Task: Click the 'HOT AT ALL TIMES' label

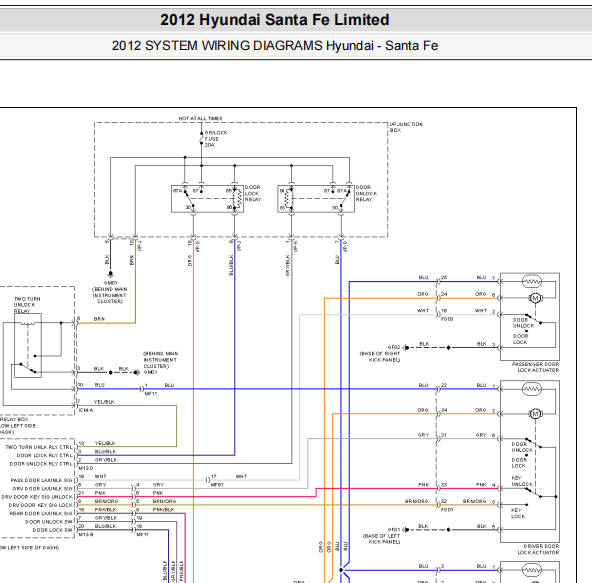Action: [x=200, y=118]
